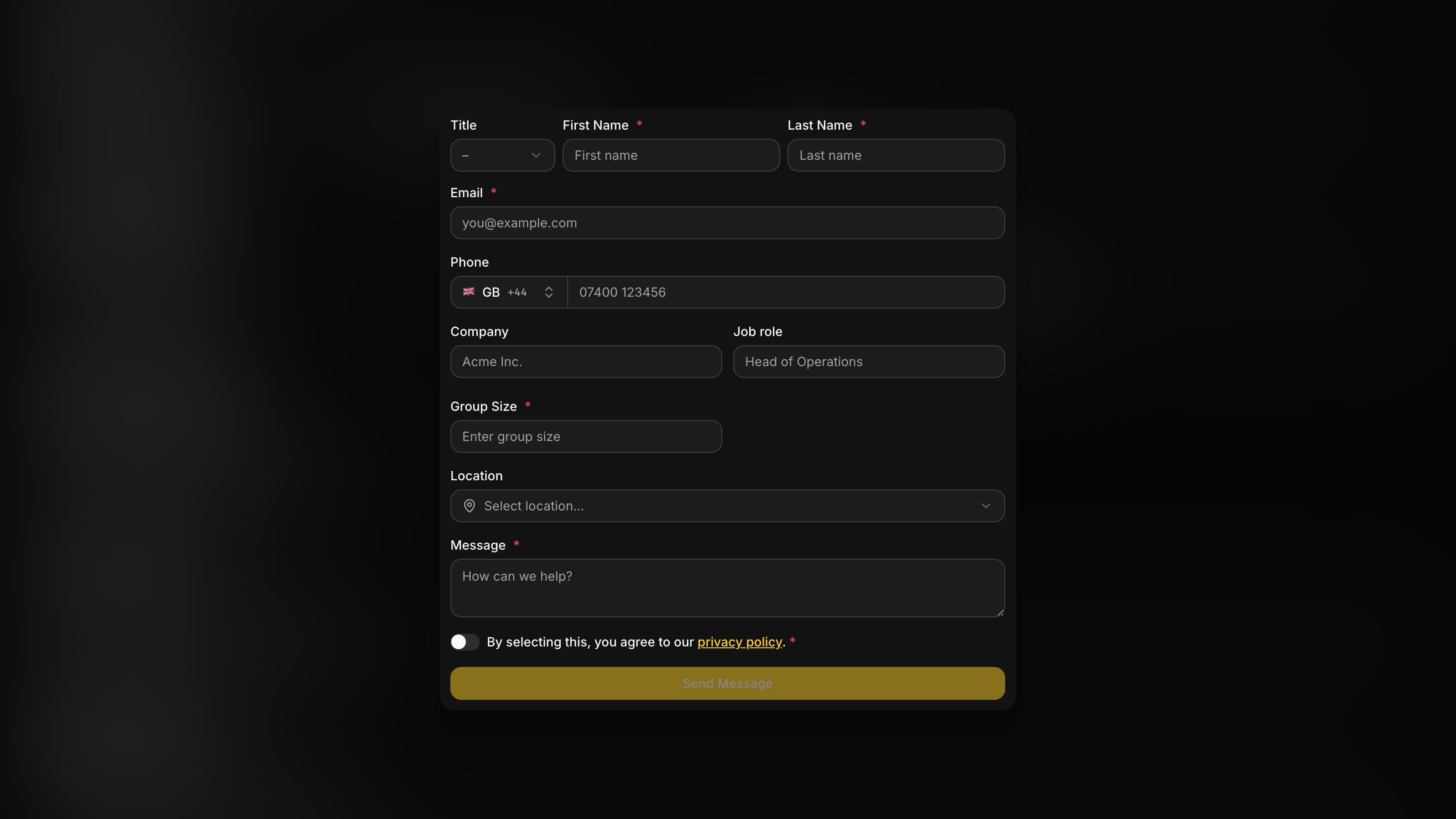Open the Title dropdown

[x=502, y=155]
